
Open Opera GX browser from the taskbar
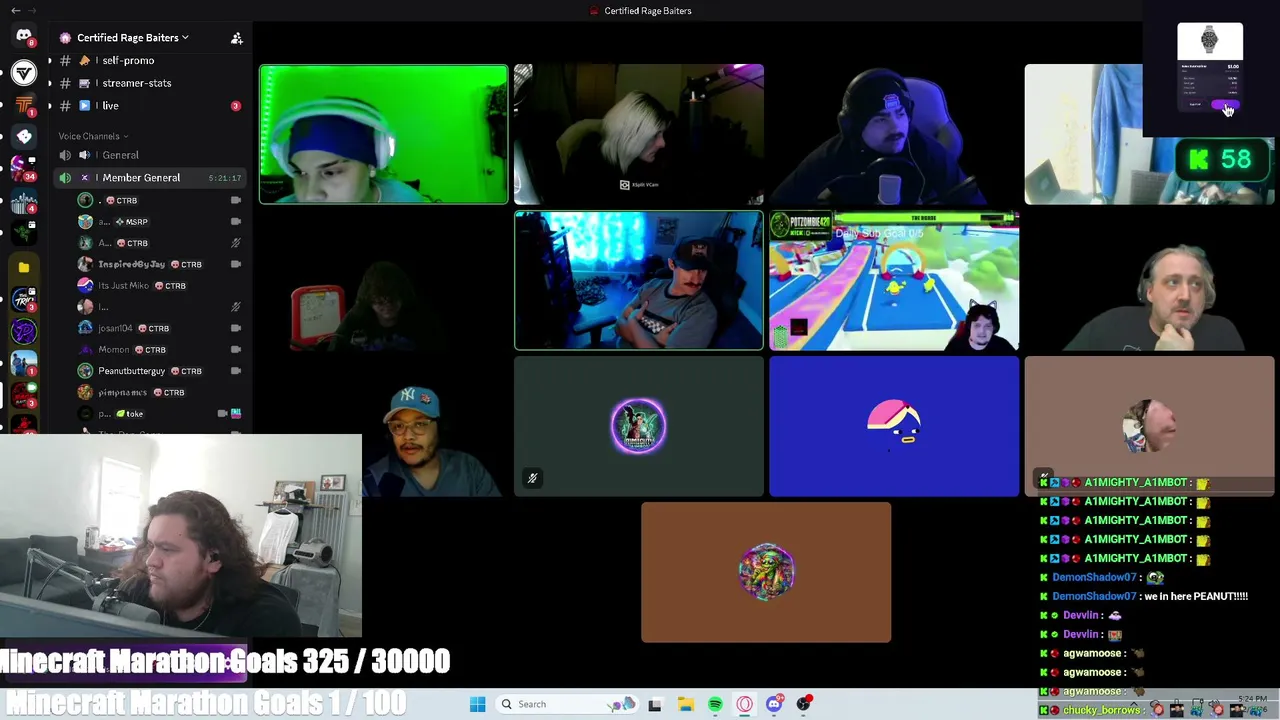[745, 704]
